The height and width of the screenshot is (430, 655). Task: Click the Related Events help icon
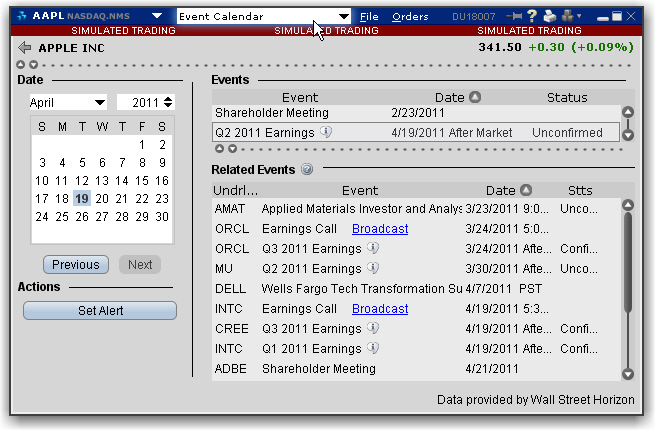click(x=307, y=169)
